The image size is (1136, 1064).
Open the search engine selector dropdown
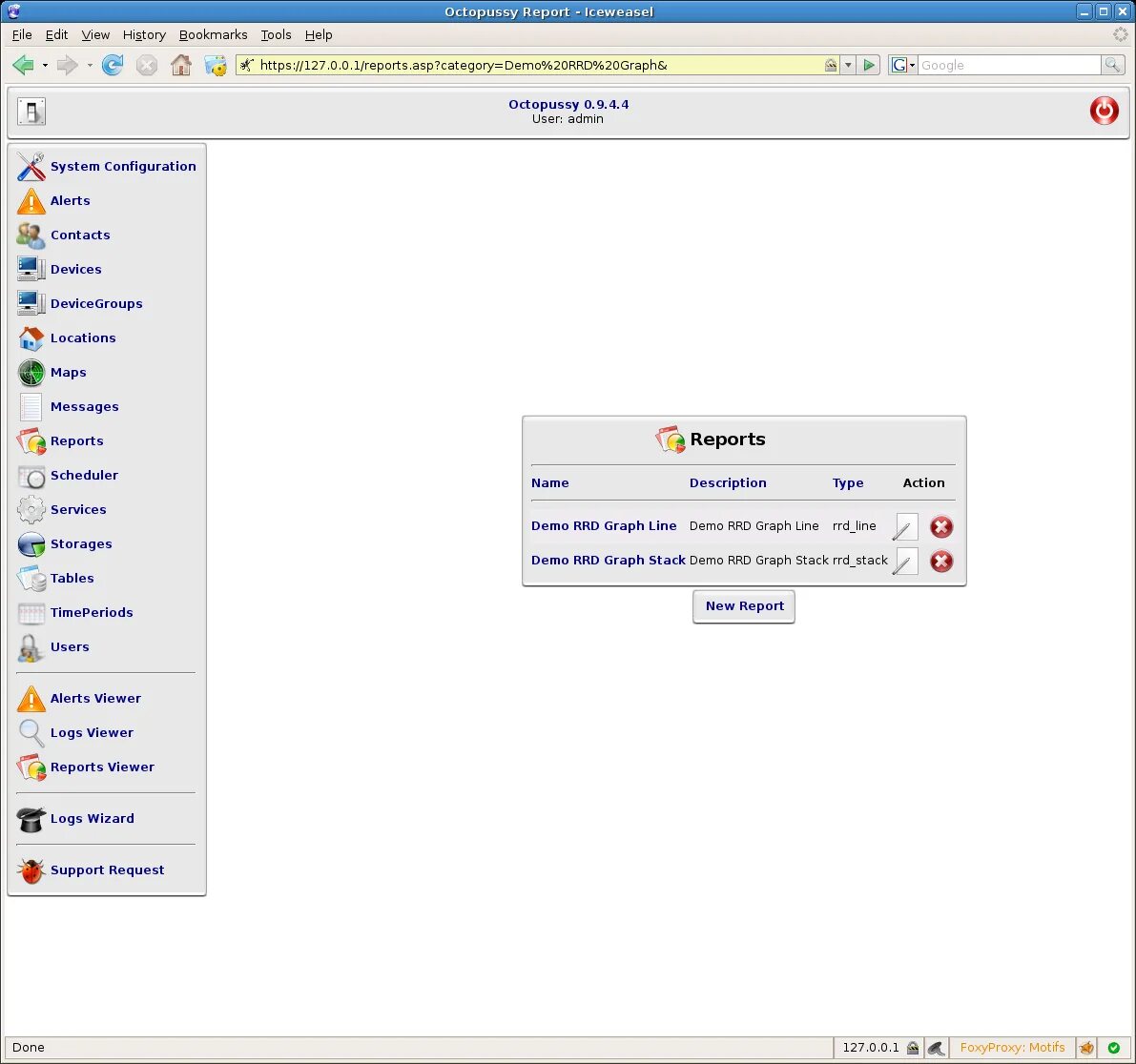tap(902, 65)
